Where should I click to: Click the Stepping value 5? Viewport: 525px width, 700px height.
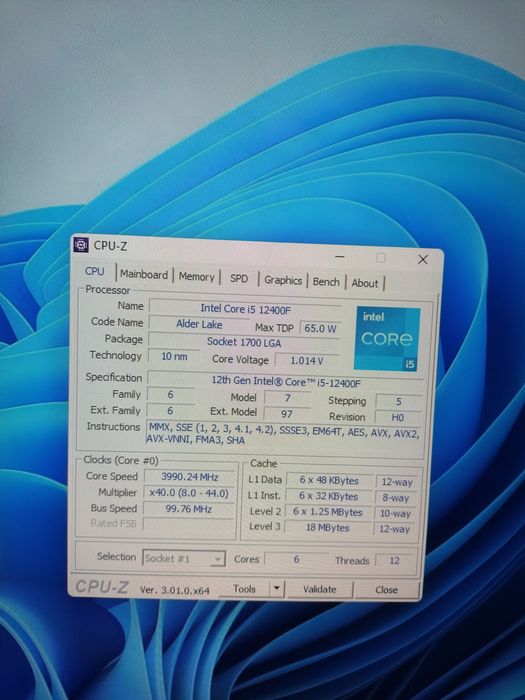coord(399,401)
